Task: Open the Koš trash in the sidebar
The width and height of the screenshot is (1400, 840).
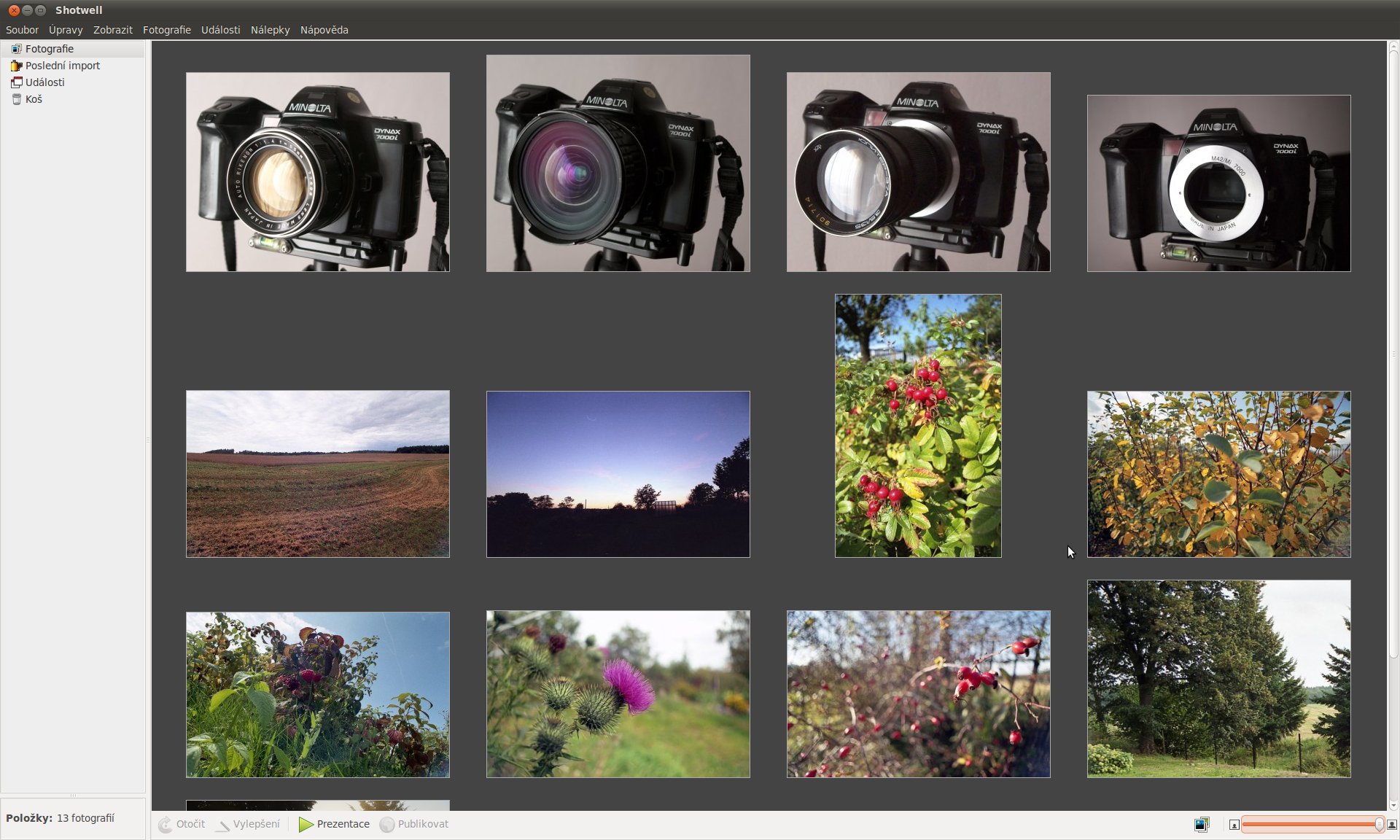Action: coord(73,99)
